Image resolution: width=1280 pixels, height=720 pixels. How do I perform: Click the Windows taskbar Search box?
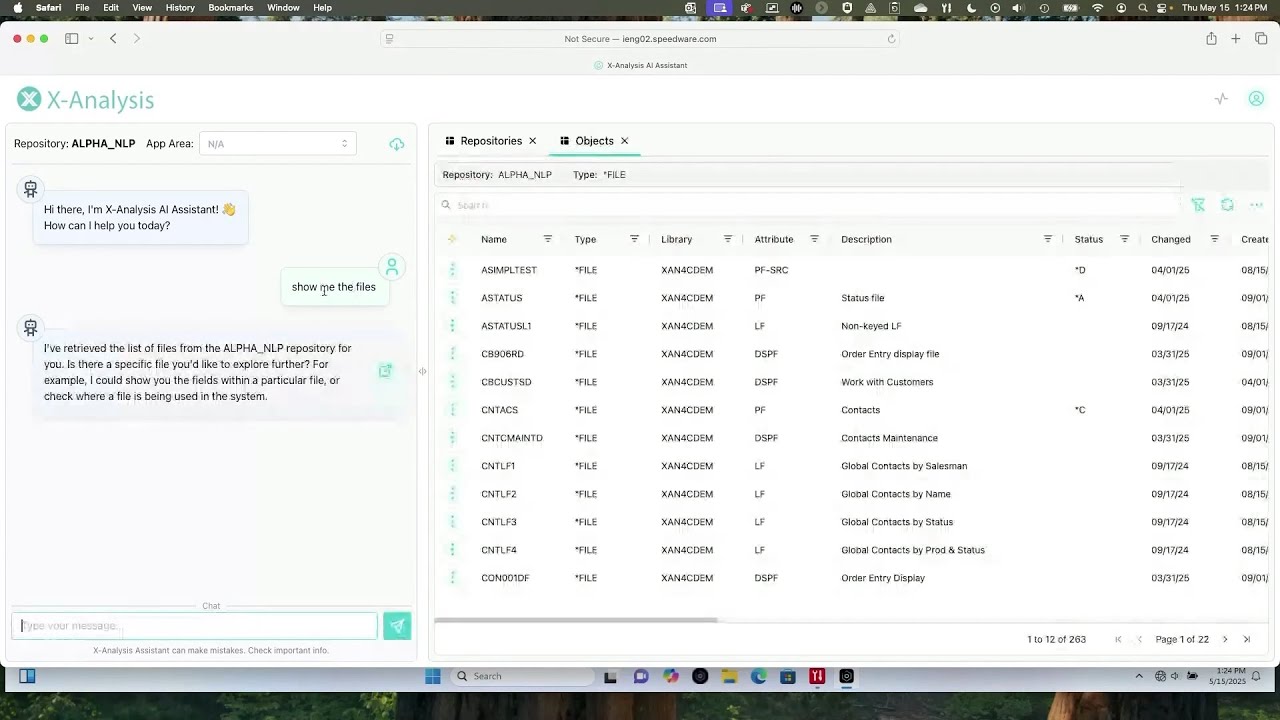click(x=520, y=676)
